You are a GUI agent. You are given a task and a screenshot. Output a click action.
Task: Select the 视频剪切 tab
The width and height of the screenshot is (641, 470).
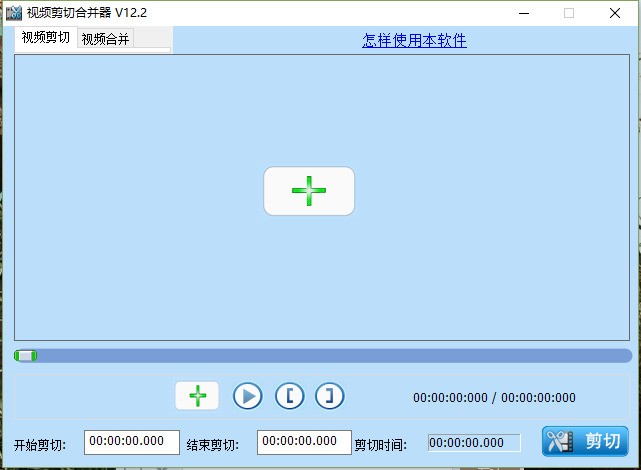pos(46,38)
